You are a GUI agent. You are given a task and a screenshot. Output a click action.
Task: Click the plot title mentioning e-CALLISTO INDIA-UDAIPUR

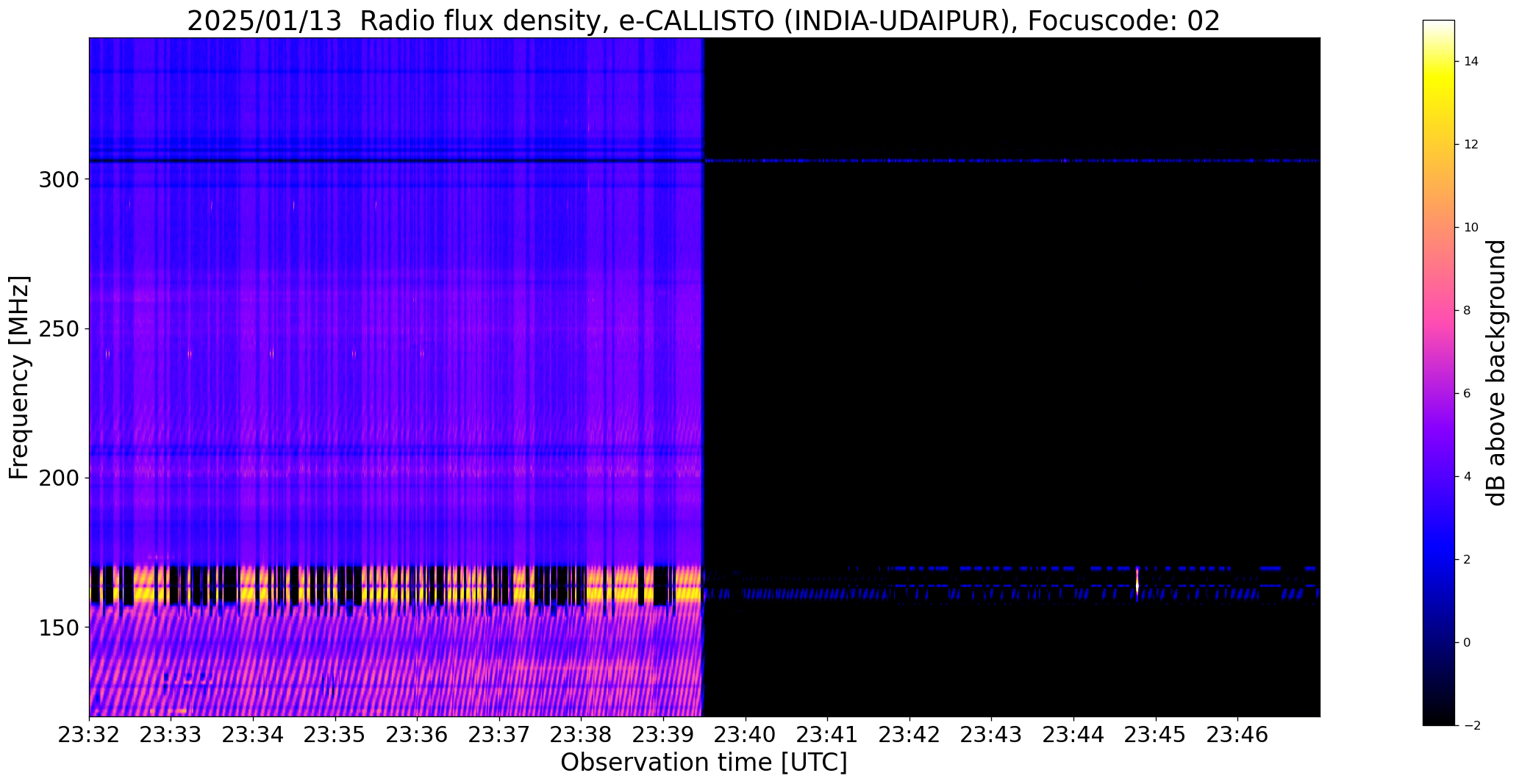point(704,21)
